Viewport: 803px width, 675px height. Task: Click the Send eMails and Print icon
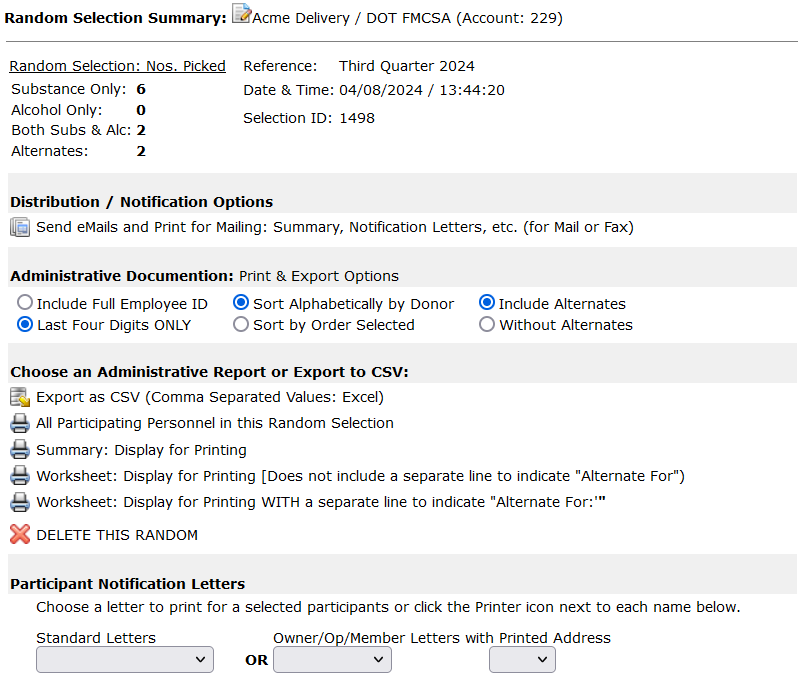click(20, 227)
